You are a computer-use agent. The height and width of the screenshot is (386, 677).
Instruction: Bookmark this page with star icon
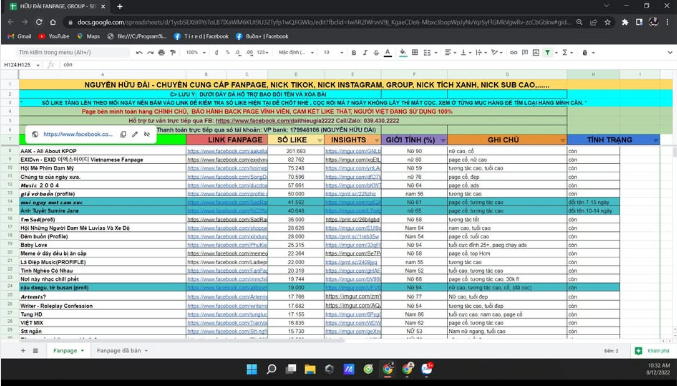pos(607,22)
